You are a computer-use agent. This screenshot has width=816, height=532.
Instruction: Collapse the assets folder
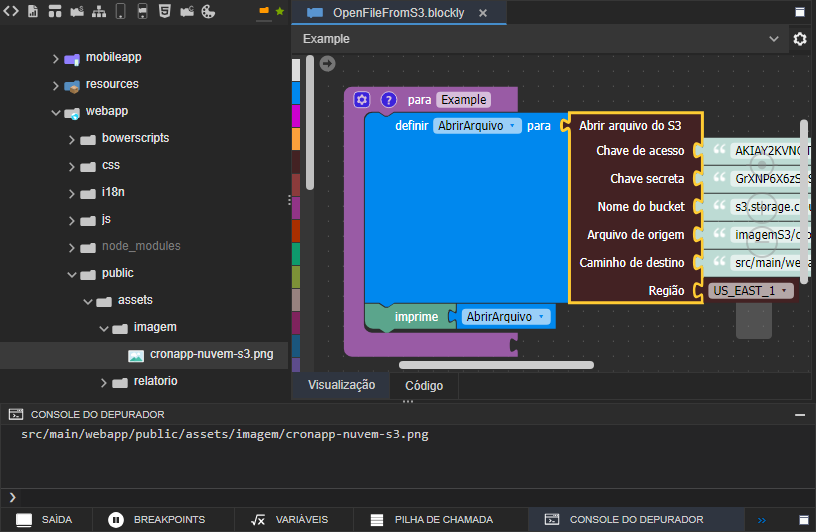[x=88, y=302]
